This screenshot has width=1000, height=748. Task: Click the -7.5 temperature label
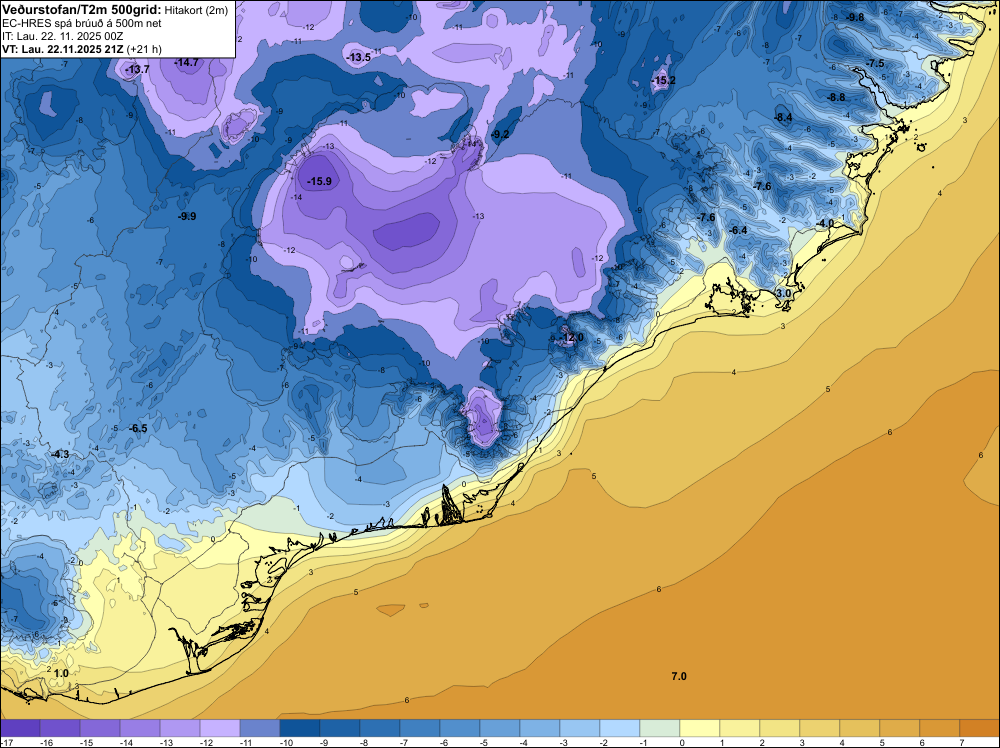(876, 63)
